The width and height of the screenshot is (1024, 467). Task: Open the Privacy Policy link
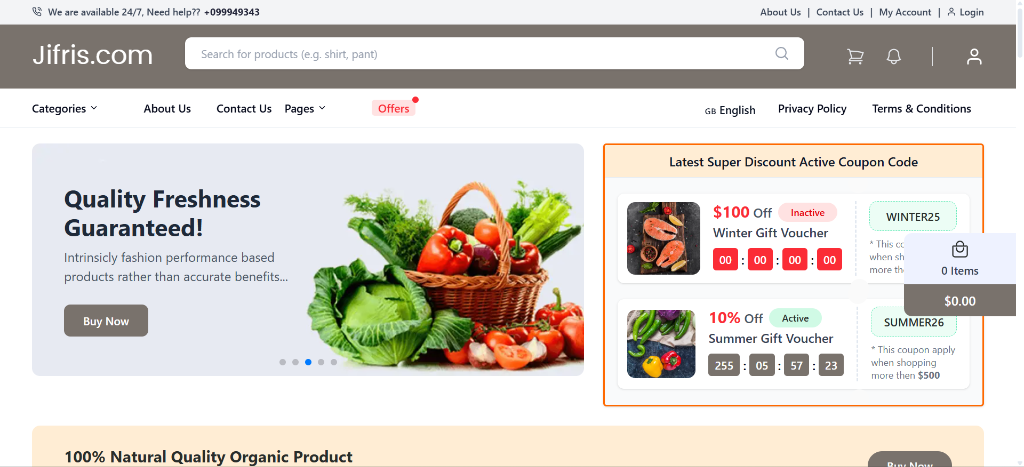pos(812,108)
